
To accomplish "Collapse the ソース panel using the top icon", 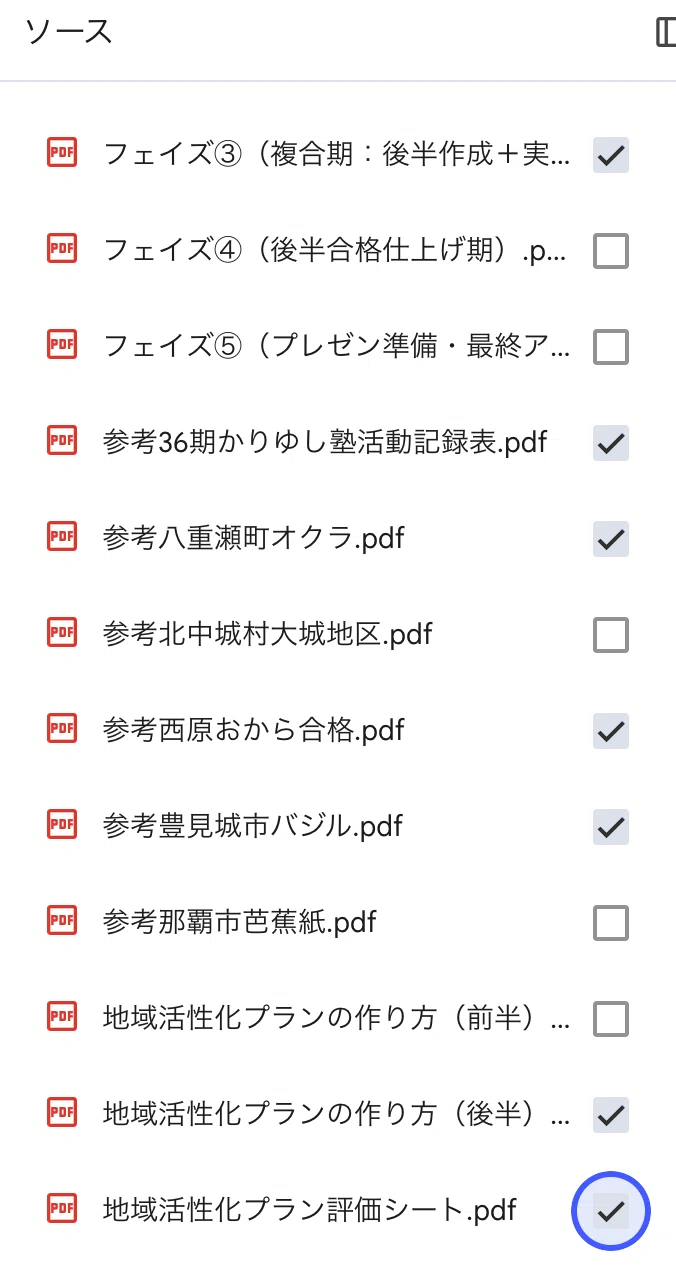I will [x=664, y=32].
